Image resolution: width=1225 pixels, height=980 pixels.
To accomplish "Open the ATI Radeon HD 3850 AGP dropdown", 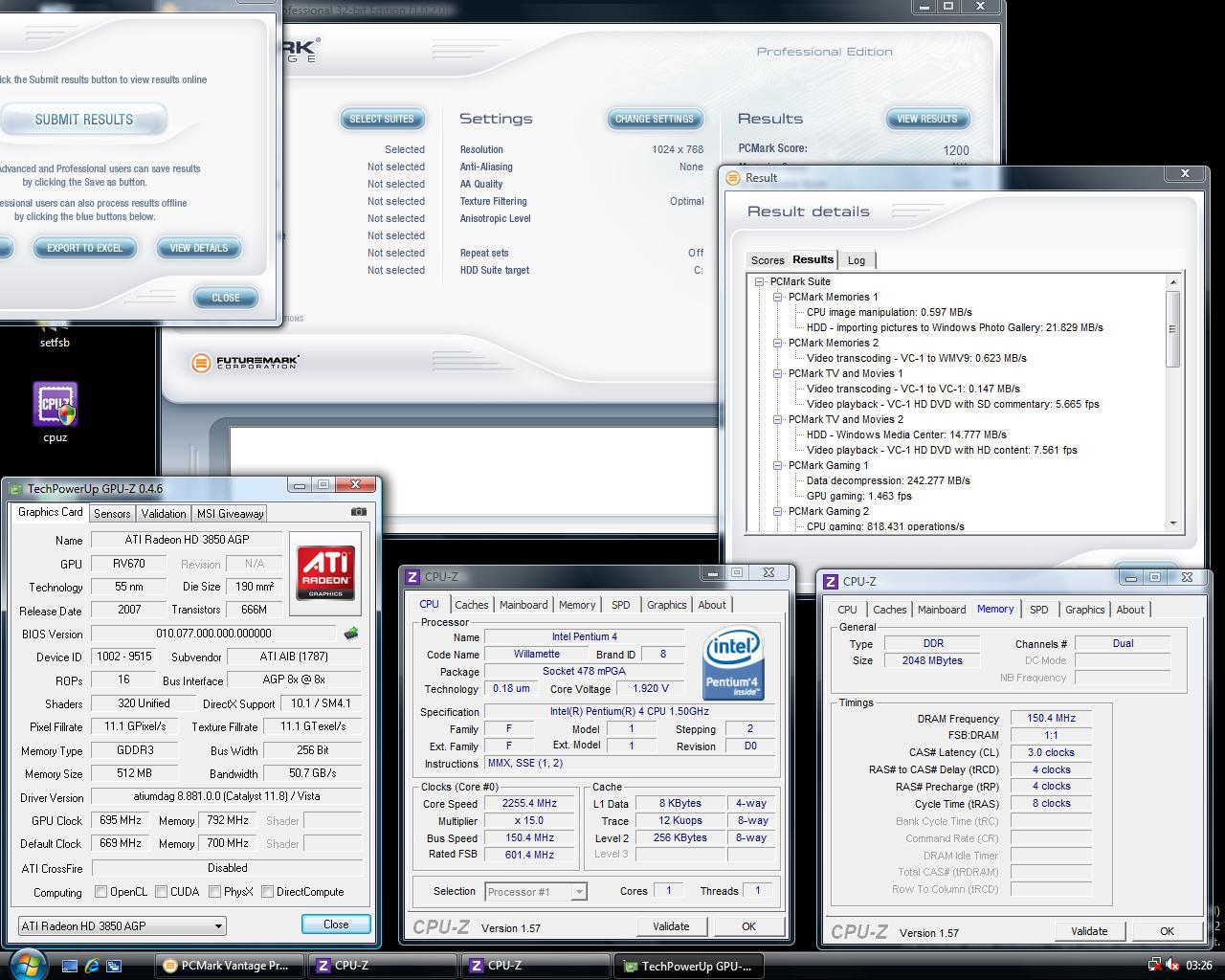I will pos(122,925).
